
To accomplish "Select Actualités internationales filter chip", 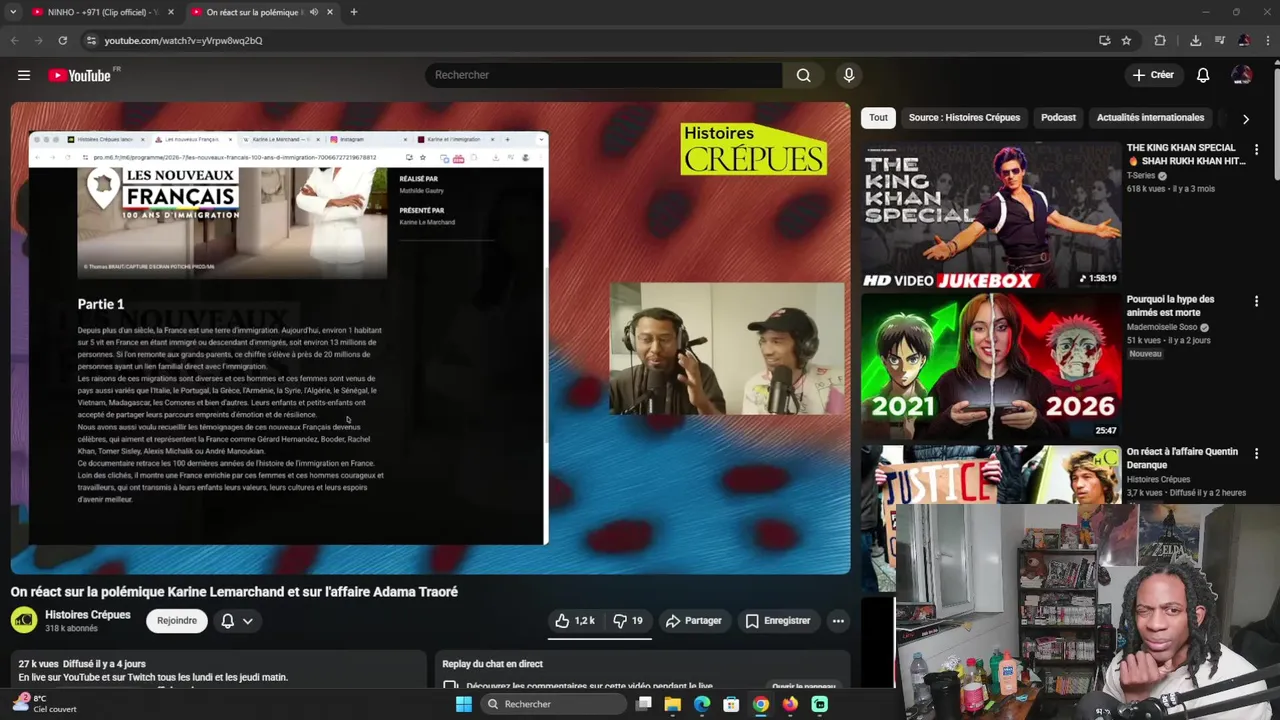I will pos(1150,118).
